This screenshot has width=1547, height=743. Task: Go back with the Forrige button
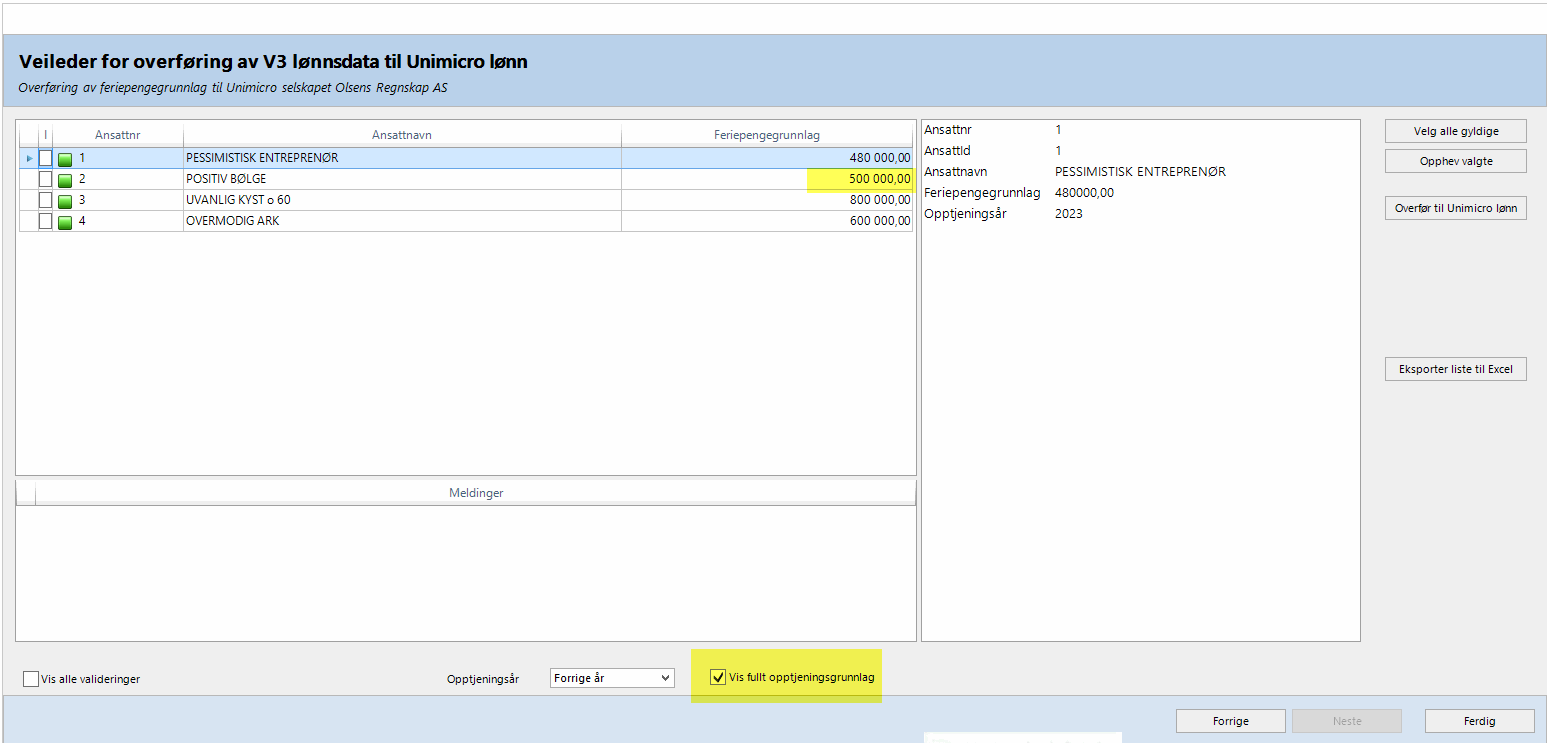[x=1230, y=721]
